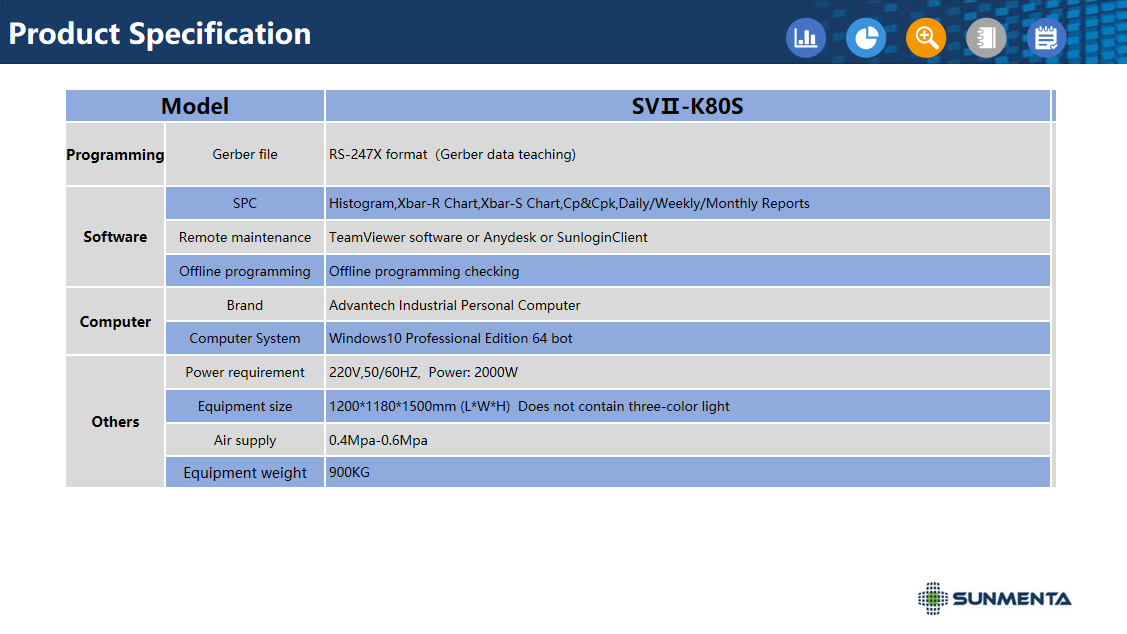Click the "Computer" category cell
Image resolution: width=1127 pixels, height=634 pixels.
coord(115,321)
